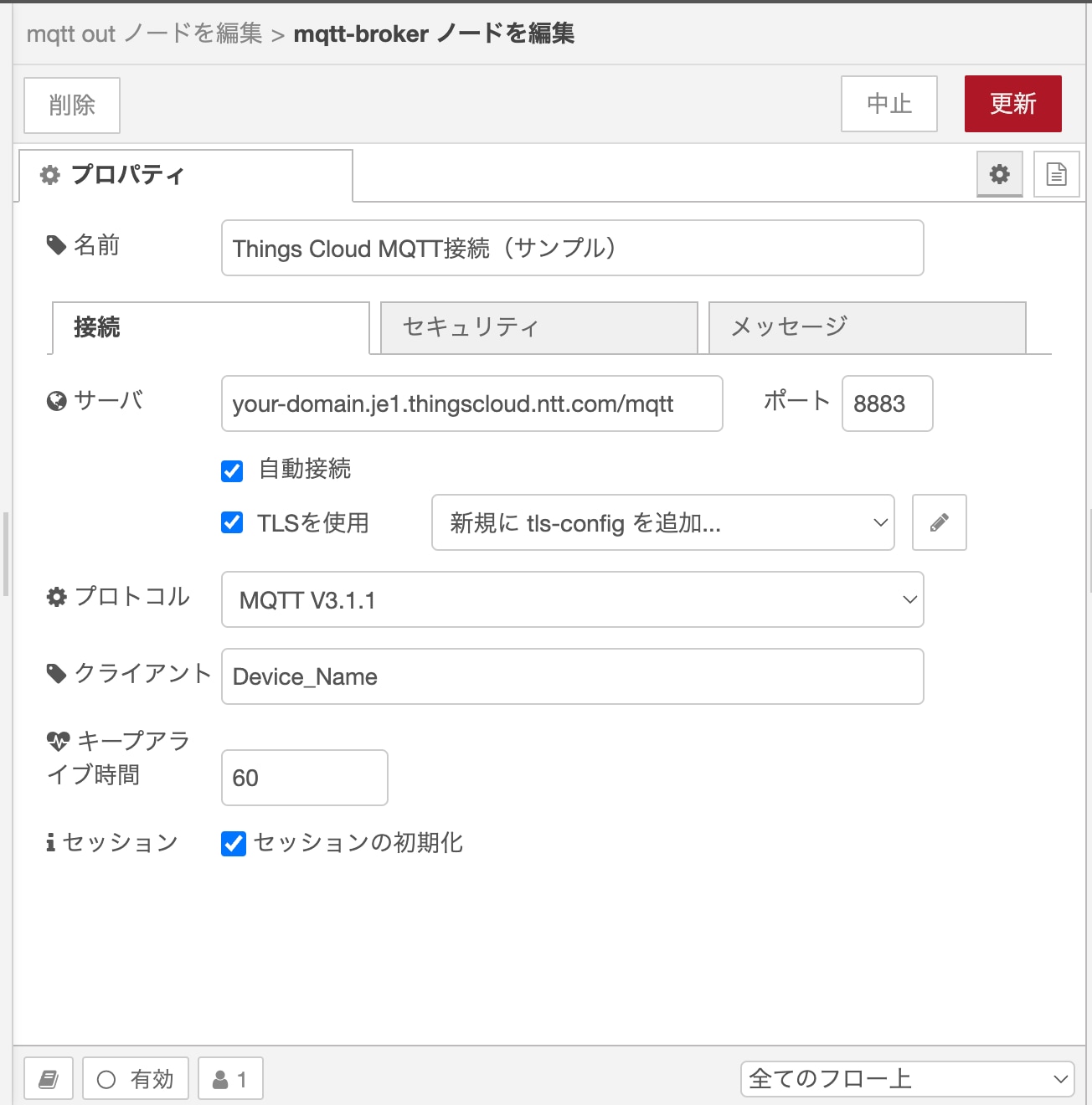This screenshot has width=1092, height=1105.
Task: Open node properties gear icon
Action: [x=1000, y=174]
